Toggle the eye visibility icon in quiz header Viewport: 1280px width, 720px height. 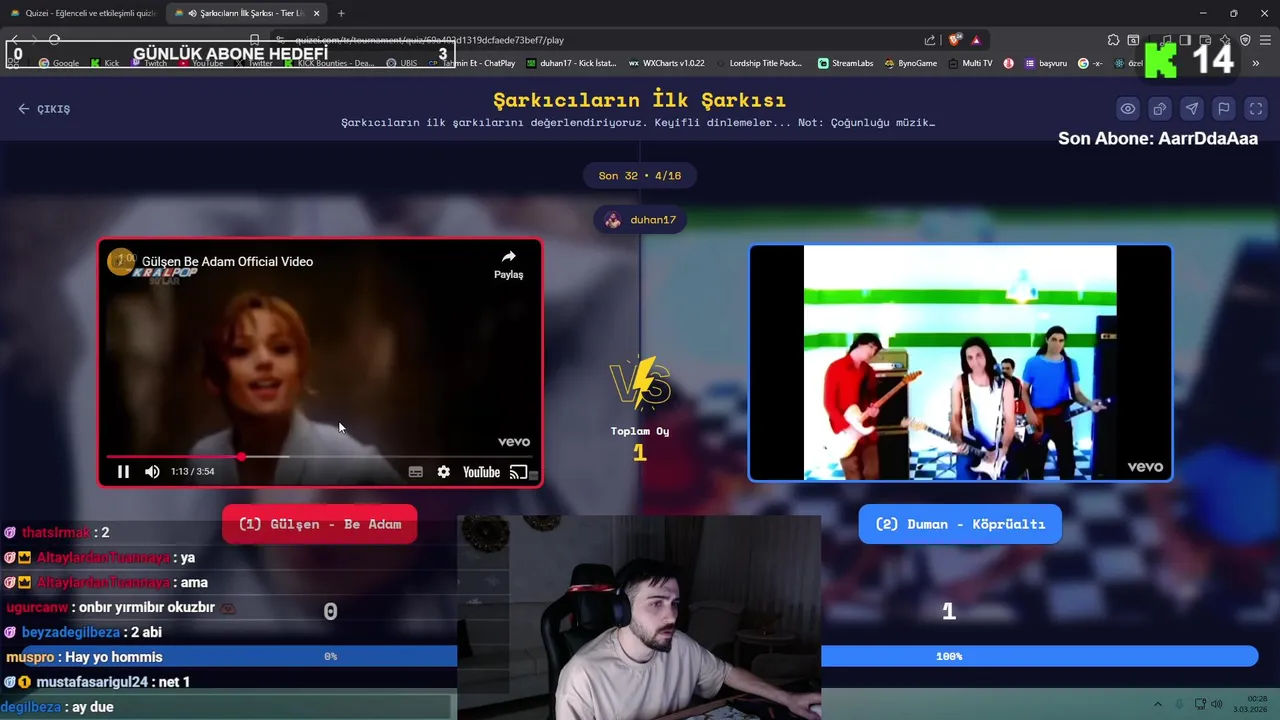click(1128, 109)
